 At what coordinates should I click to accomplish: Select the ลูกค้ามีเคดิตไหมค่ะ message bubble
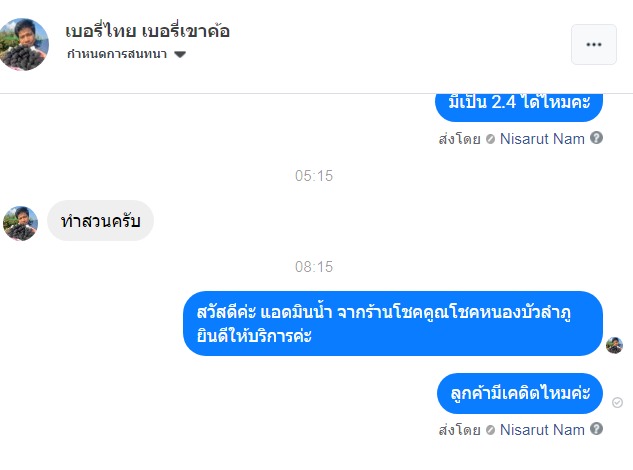click(520, 394)
